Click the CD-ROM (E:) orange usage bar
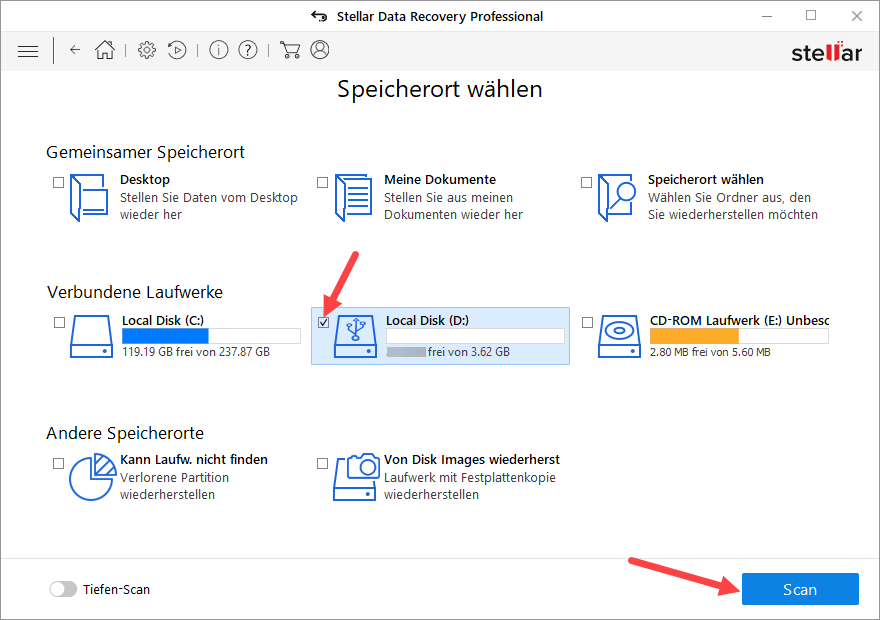The width and height of the screenshot is (880, 620). click(x=739, y=336)
